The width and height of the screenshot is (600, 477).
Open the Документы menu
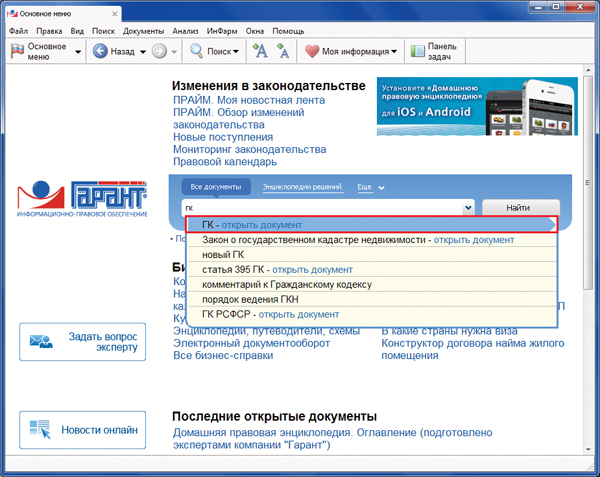(x=143, y=31)
